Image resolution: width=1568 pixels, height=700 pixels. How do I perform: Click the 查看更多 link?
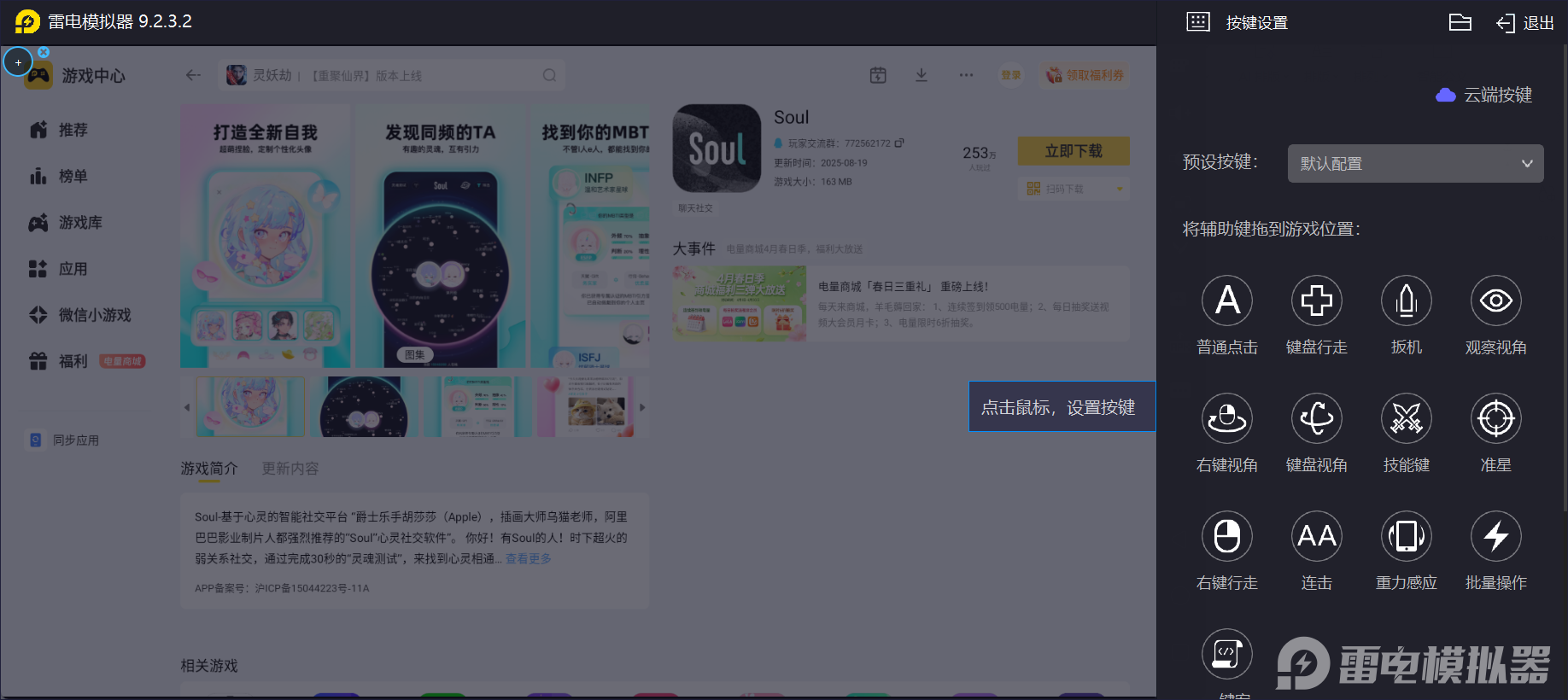(x=529, y=558)
